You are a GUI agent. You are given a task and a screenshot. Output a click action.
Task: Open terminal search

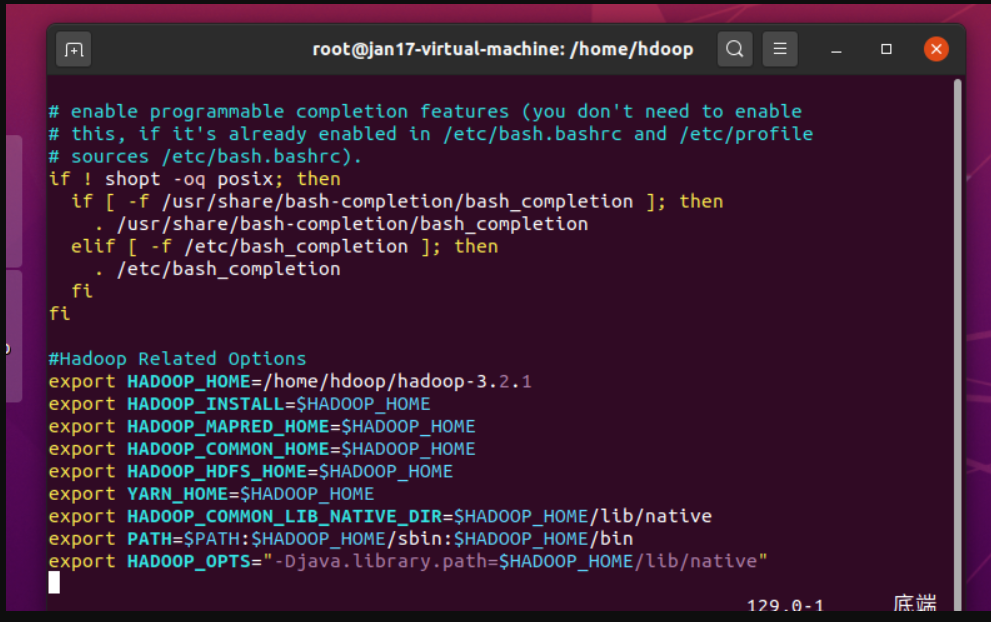[x=734, y=49]
